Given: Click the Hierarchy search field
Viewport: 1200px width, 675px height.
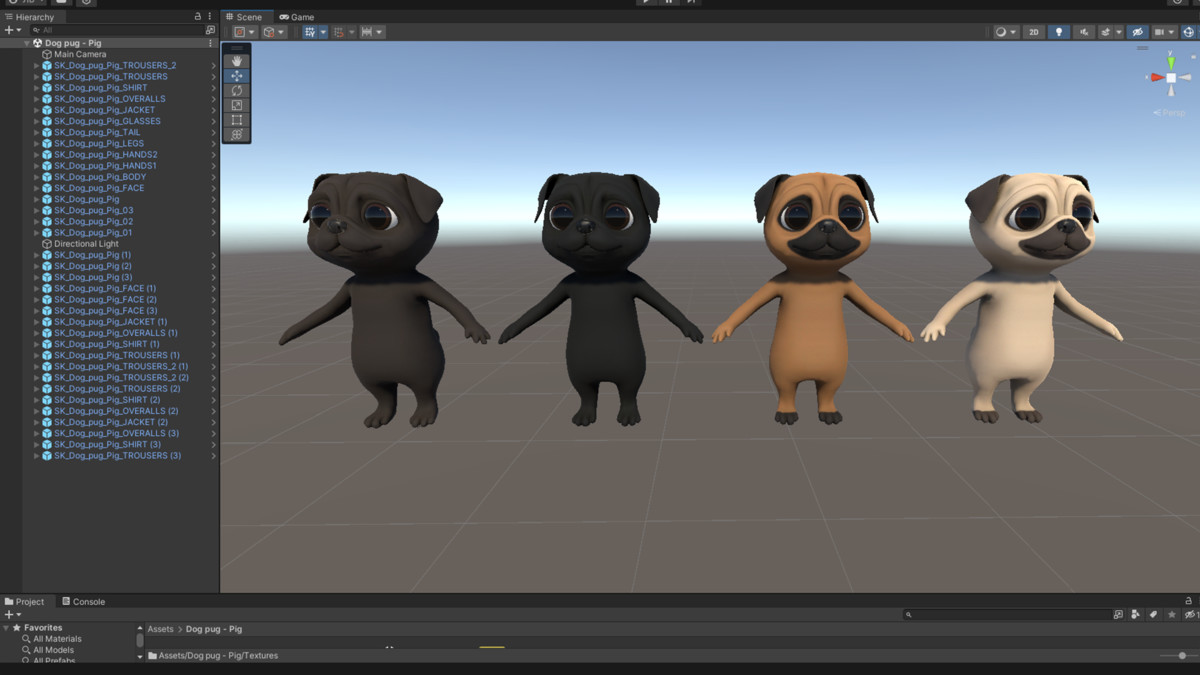Looking at the screenshot, I should pos(115,31).
